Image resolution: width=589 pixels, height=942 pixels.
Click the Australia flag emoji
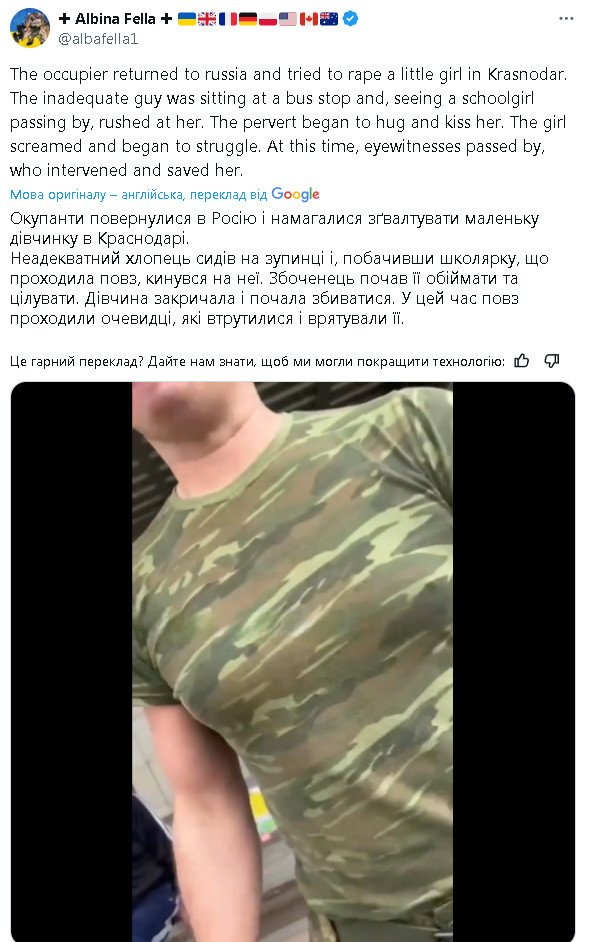[329, 19]
